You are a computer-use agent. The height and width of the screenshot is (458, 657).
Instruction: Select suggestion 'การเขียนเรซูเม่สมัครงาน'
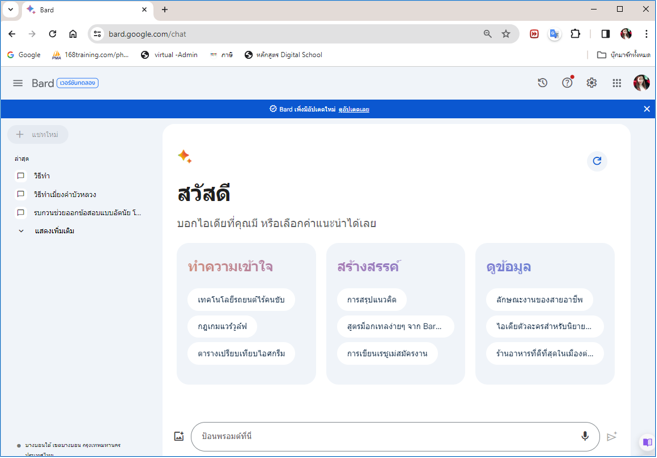coord(387,353)
